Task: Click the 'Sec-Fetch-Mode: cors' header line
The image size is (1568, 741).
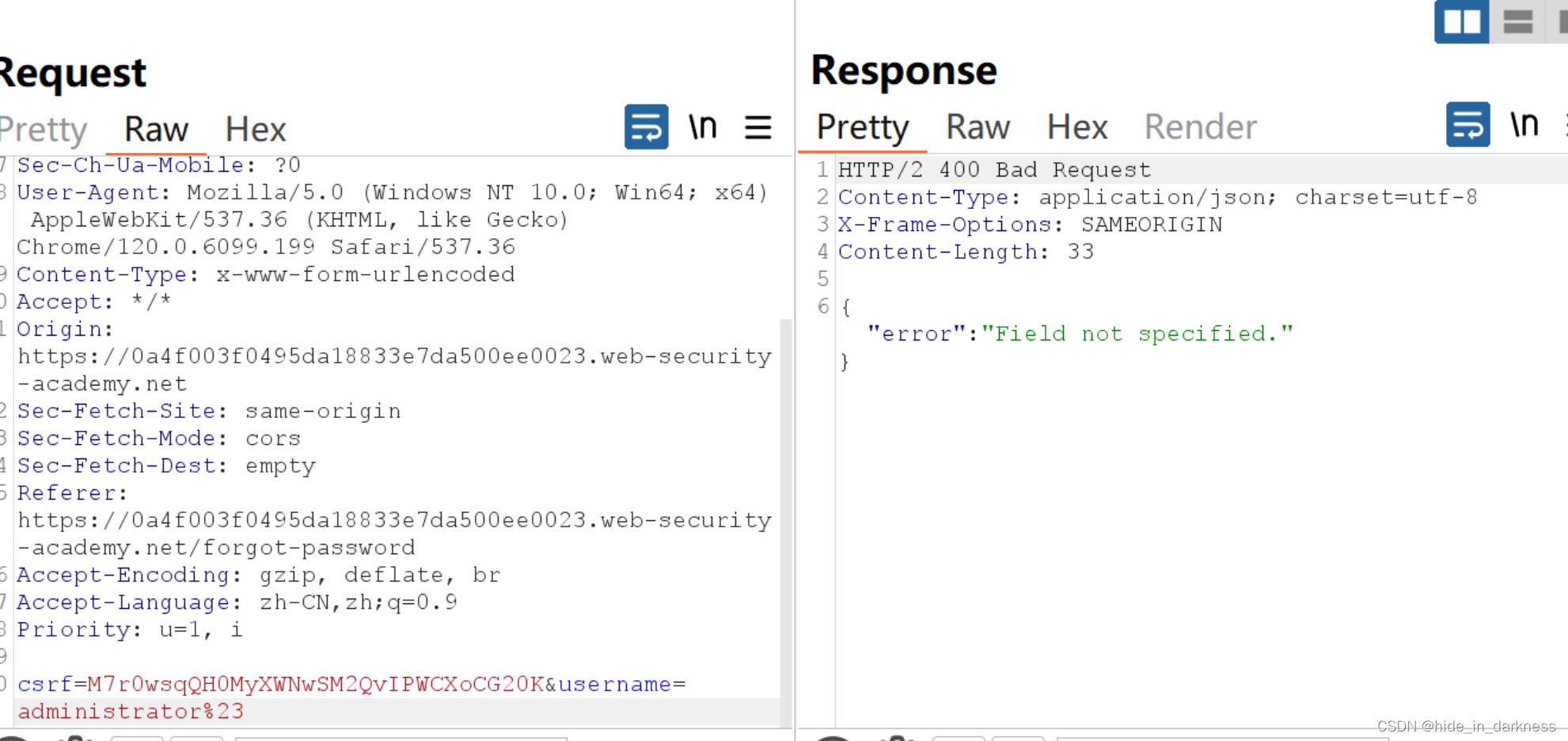Action: pos(159,439)
